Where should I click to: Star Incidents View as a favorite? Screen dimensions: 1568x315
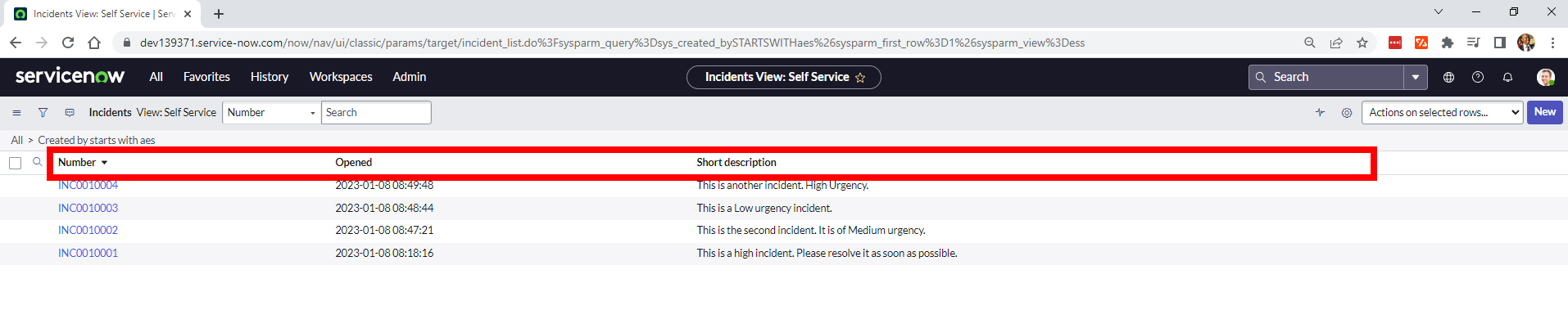click(x=860, y=78)
